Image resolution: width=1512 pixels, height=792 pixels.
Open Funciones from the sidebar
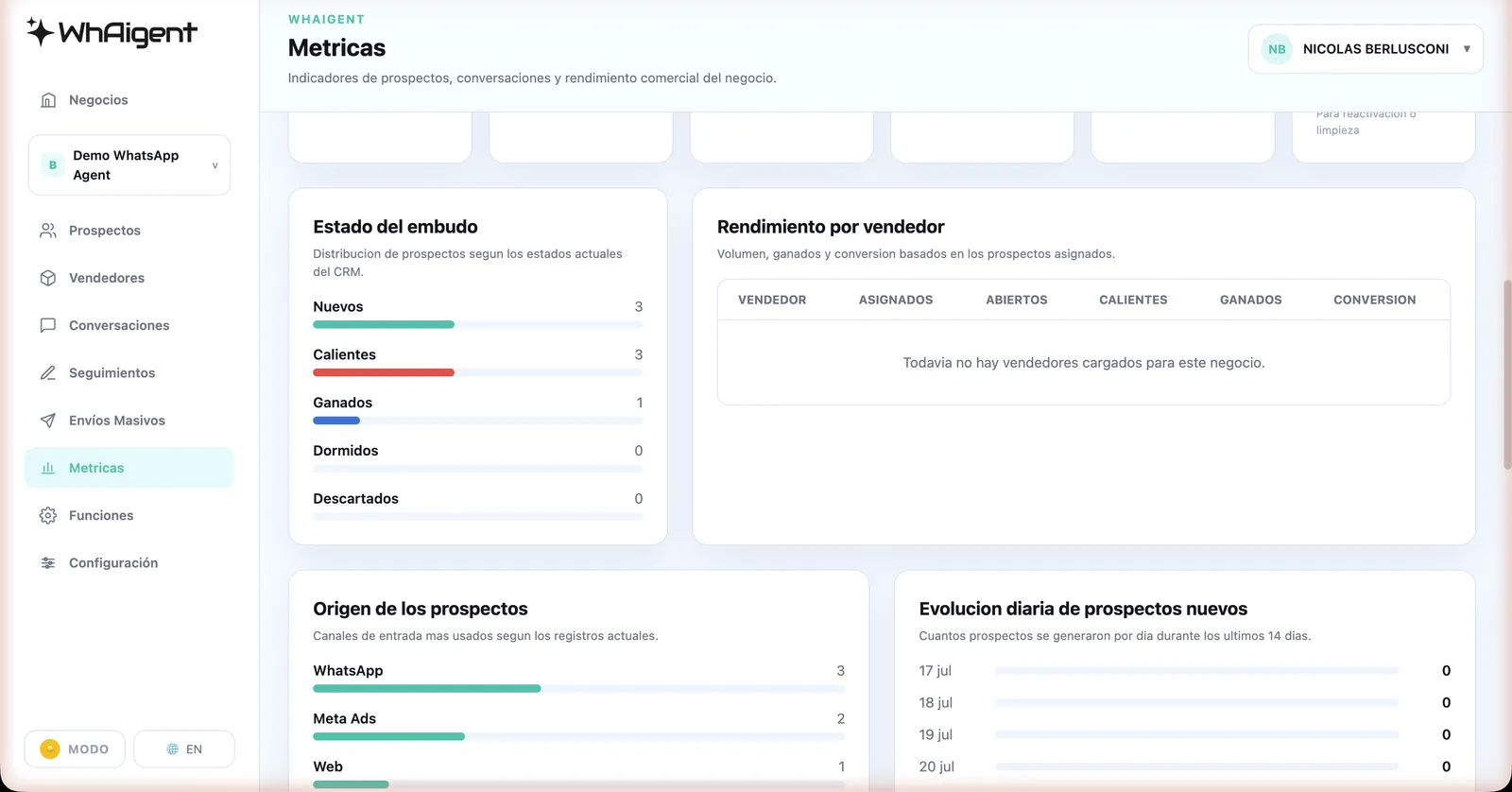(x=129, y=515)
